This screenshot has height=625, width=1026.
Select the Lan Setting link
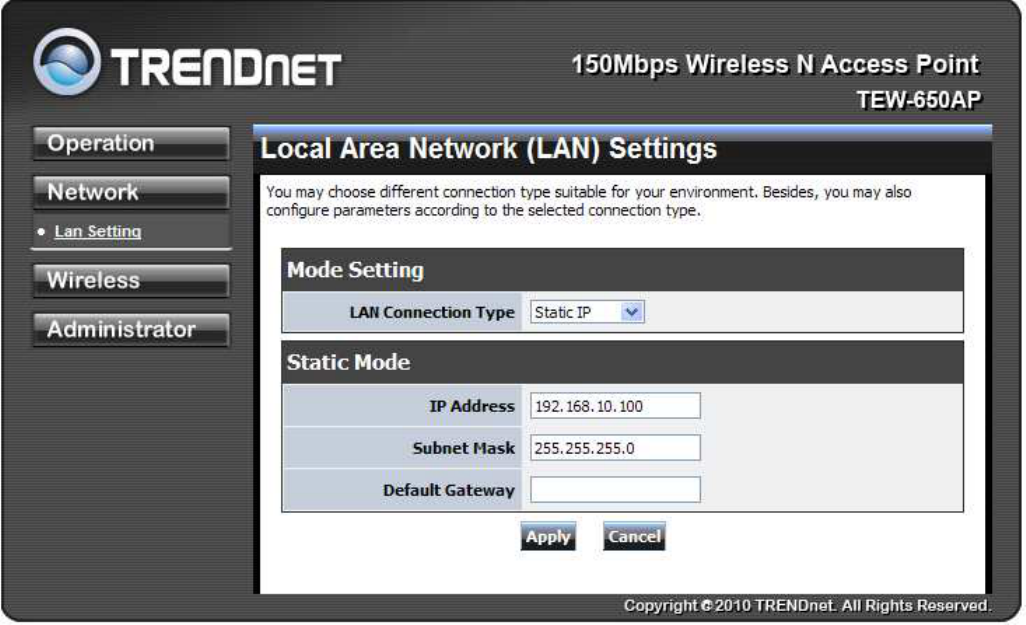pyautogui.click(x=97, y=231)
